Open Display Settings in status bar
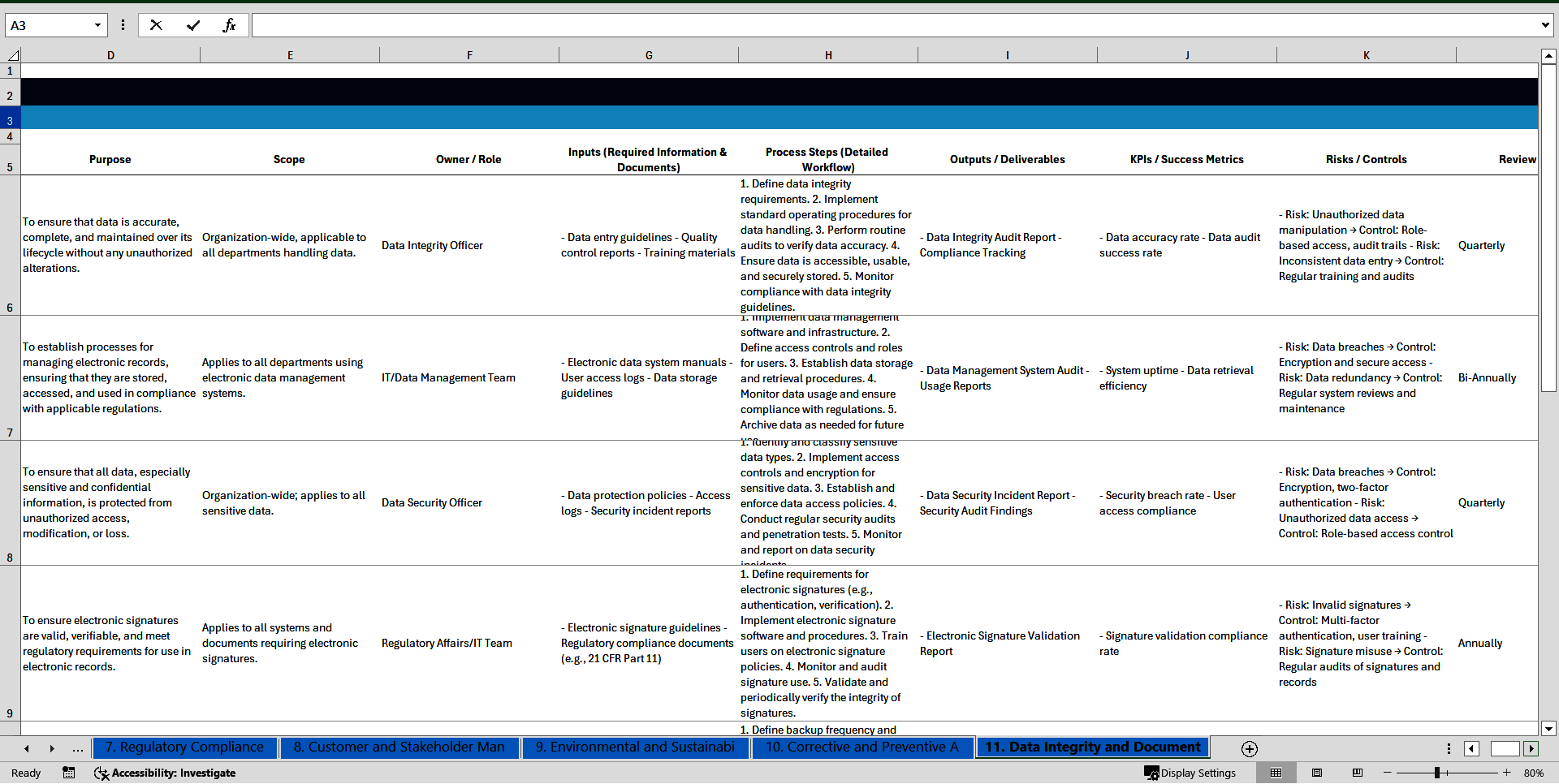The image size is (1559, 784). [x=1190, y=773]
